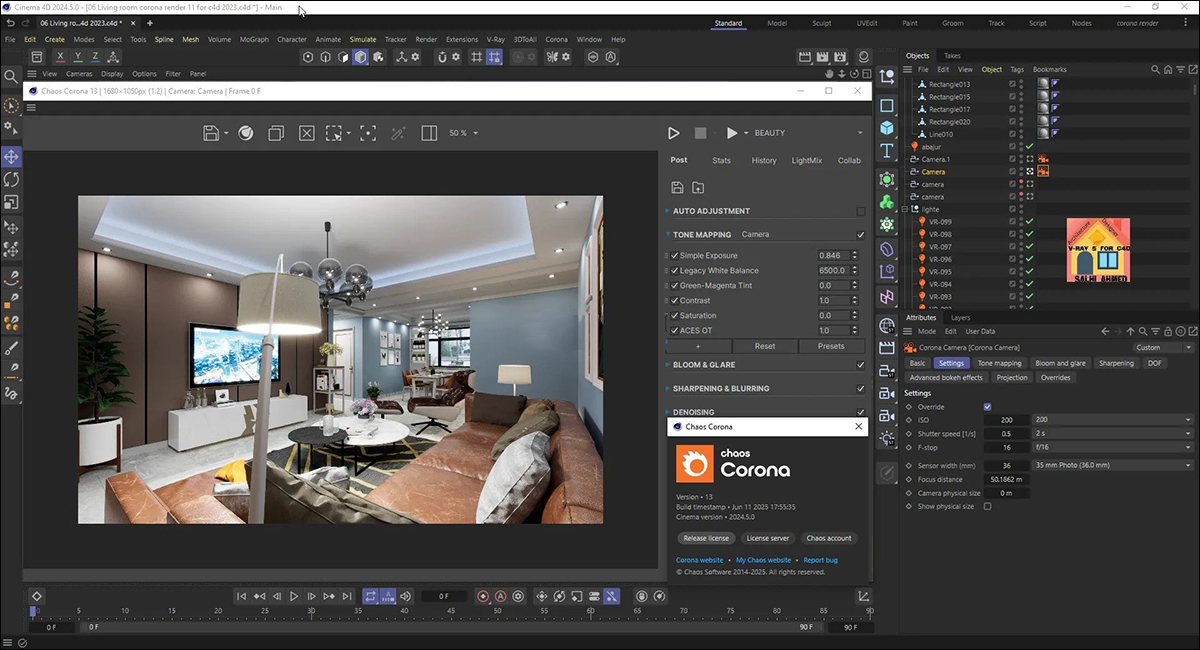Enable the autokeying record icon near the timeline
Screen dimensions: 1200x650
pyautogui.click(x=500, y=596)
